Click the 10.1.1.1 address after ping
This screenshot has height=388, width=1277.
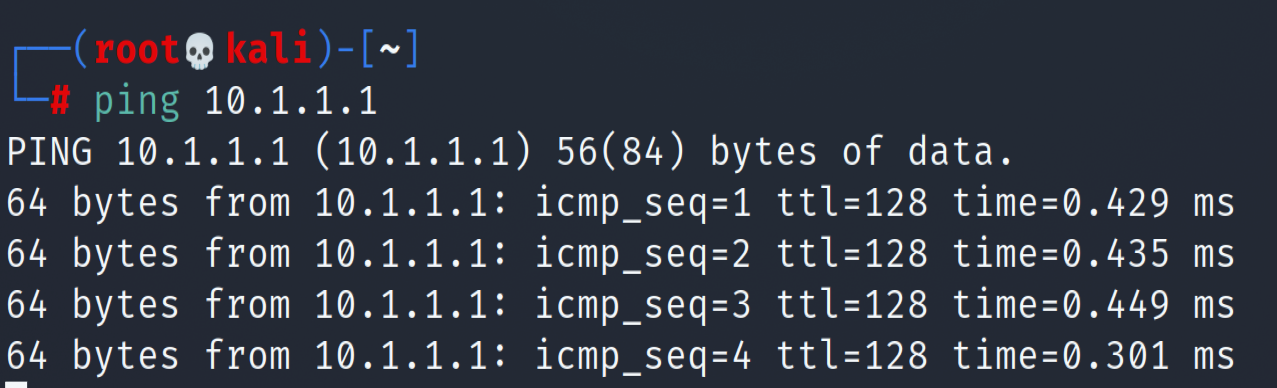(x=291, y=101)
